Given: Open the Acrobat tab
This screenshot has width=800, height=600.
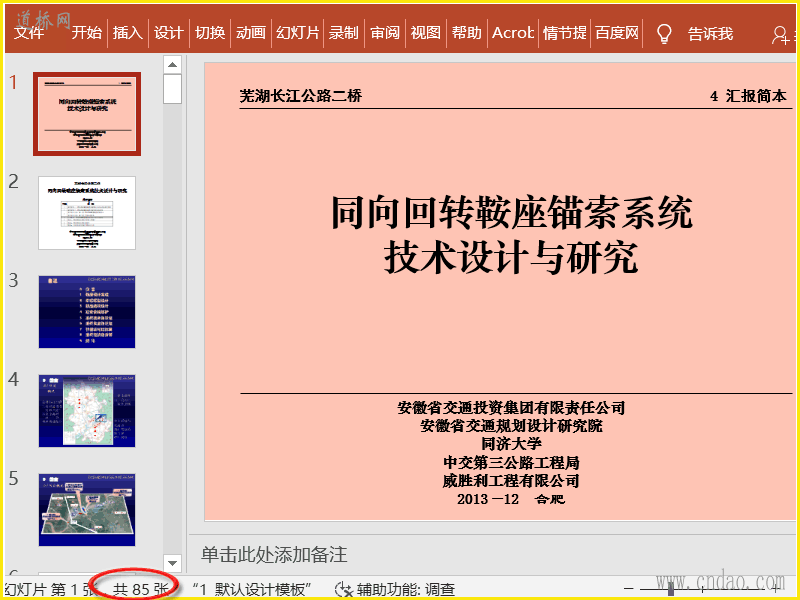Looking at the screenshot, I should coord(513,33).
